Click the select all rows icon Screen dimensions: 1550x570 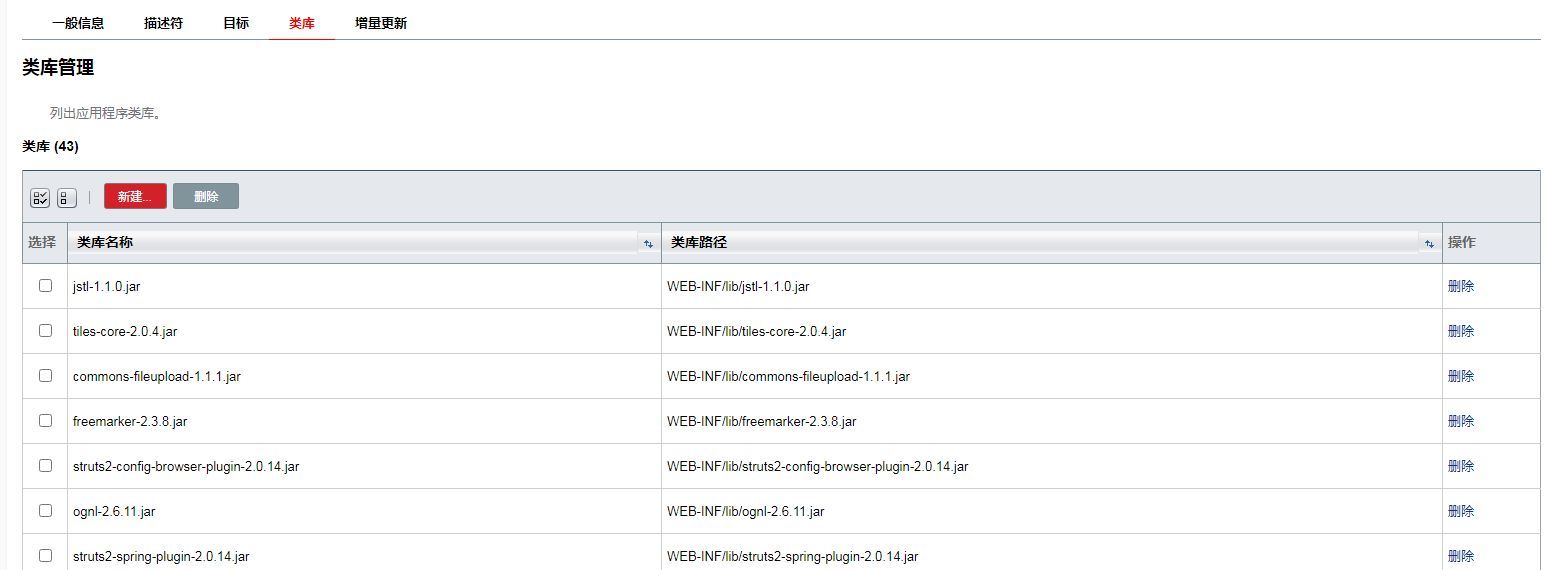[40, 197]
